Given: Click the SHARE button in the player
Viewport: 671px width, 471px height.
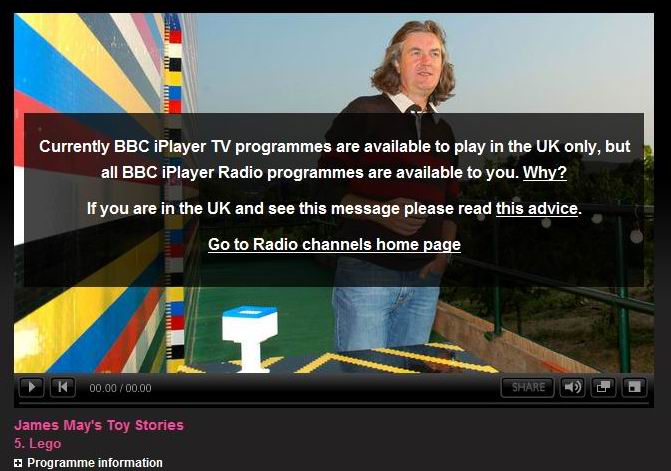Looking at the screenshot, I should point(528,387).
